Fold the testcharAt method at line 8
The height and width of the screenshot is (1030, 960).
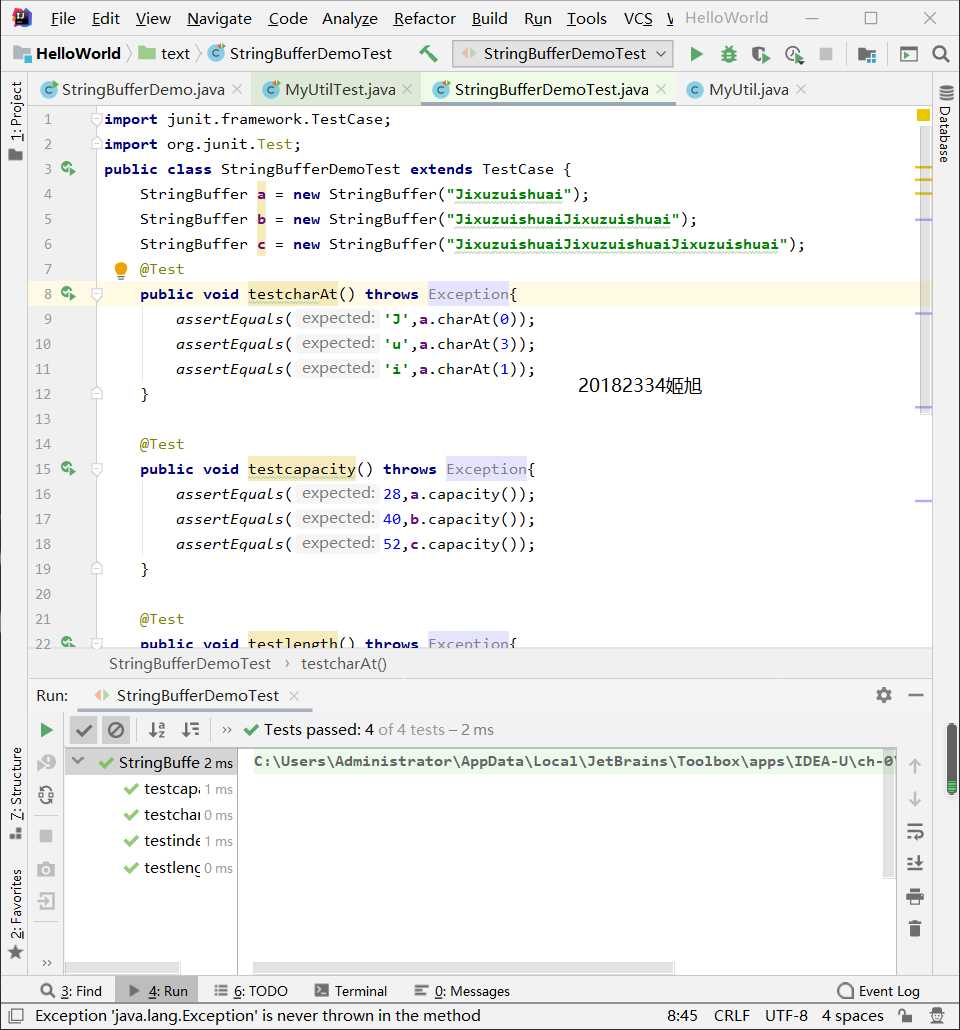(x=97, y=294)
